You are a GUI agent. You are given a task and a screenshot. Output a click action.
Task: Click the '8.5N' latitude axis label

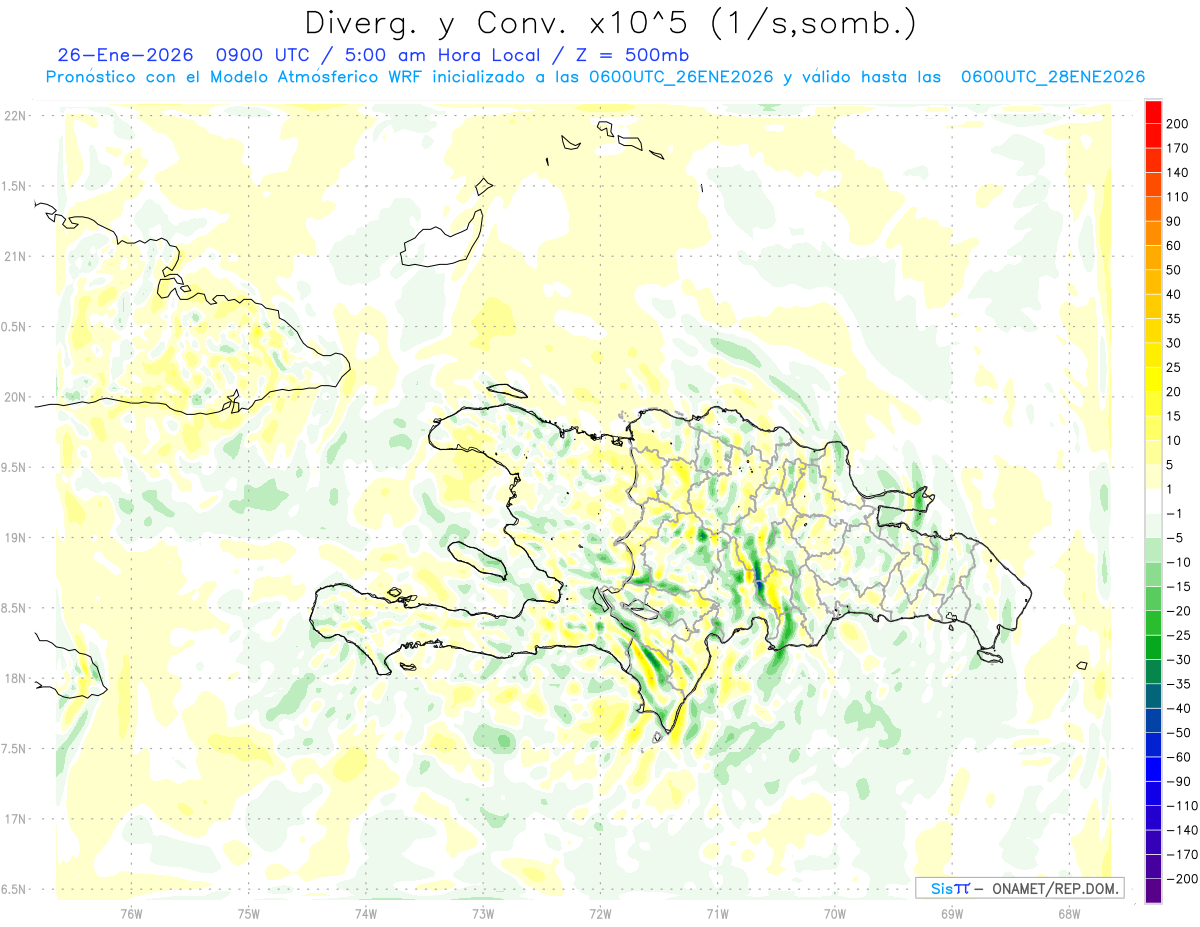coord(15,608)
